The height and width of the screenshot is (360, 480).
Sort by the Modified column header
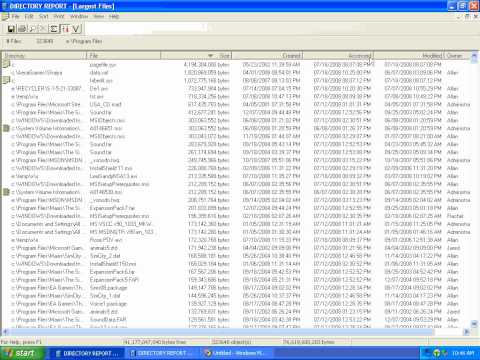[x=409, y=56]
